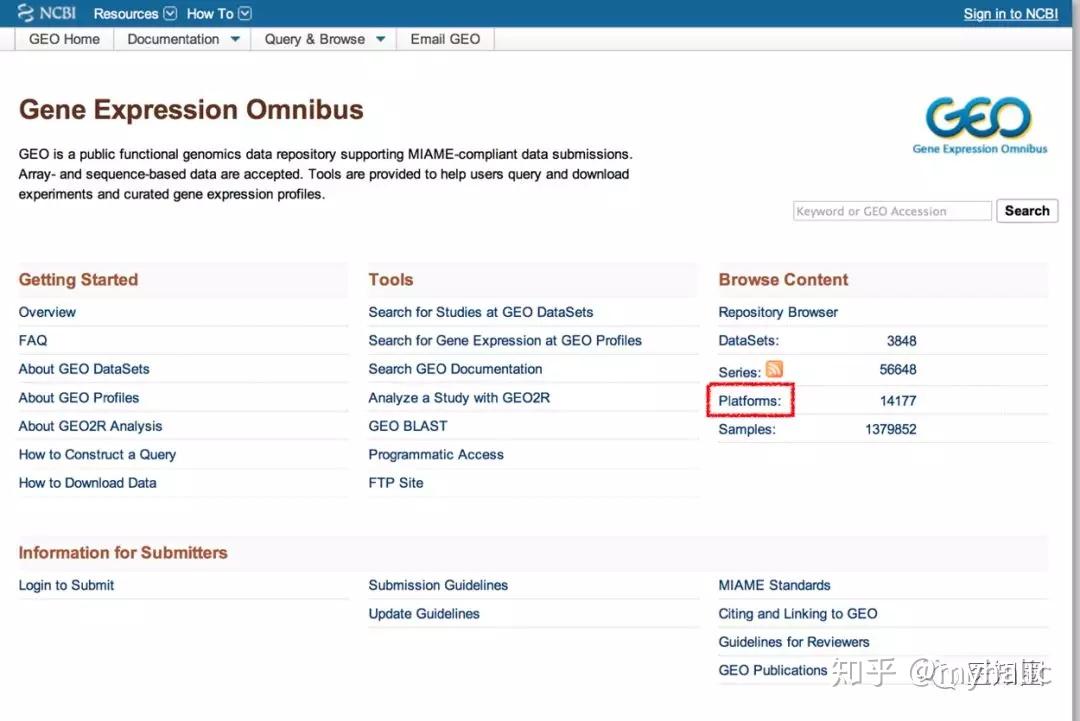Open the Documentation menu arrow

pos(236,39)
